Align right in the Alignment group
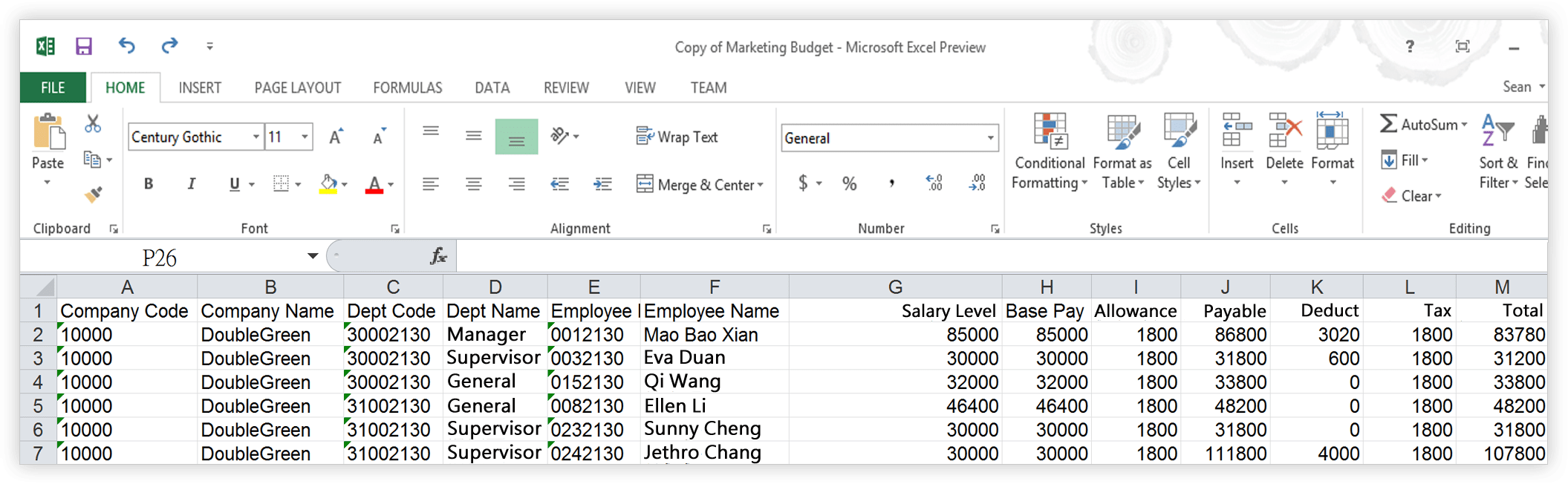The image size is (1568, 484). click(516, 184)
